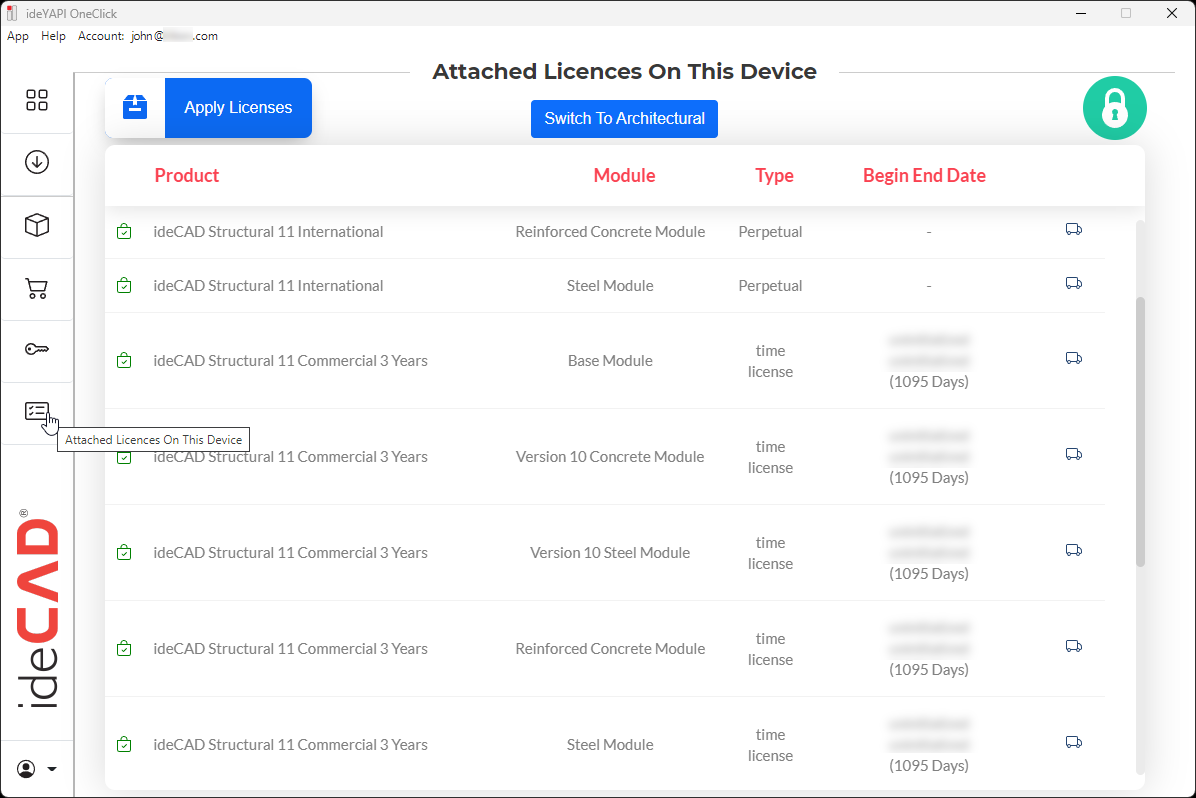Open the attached licences checklist sidebar icon
This screenshot has height=798, width=1196.
(x=37, y=411)
